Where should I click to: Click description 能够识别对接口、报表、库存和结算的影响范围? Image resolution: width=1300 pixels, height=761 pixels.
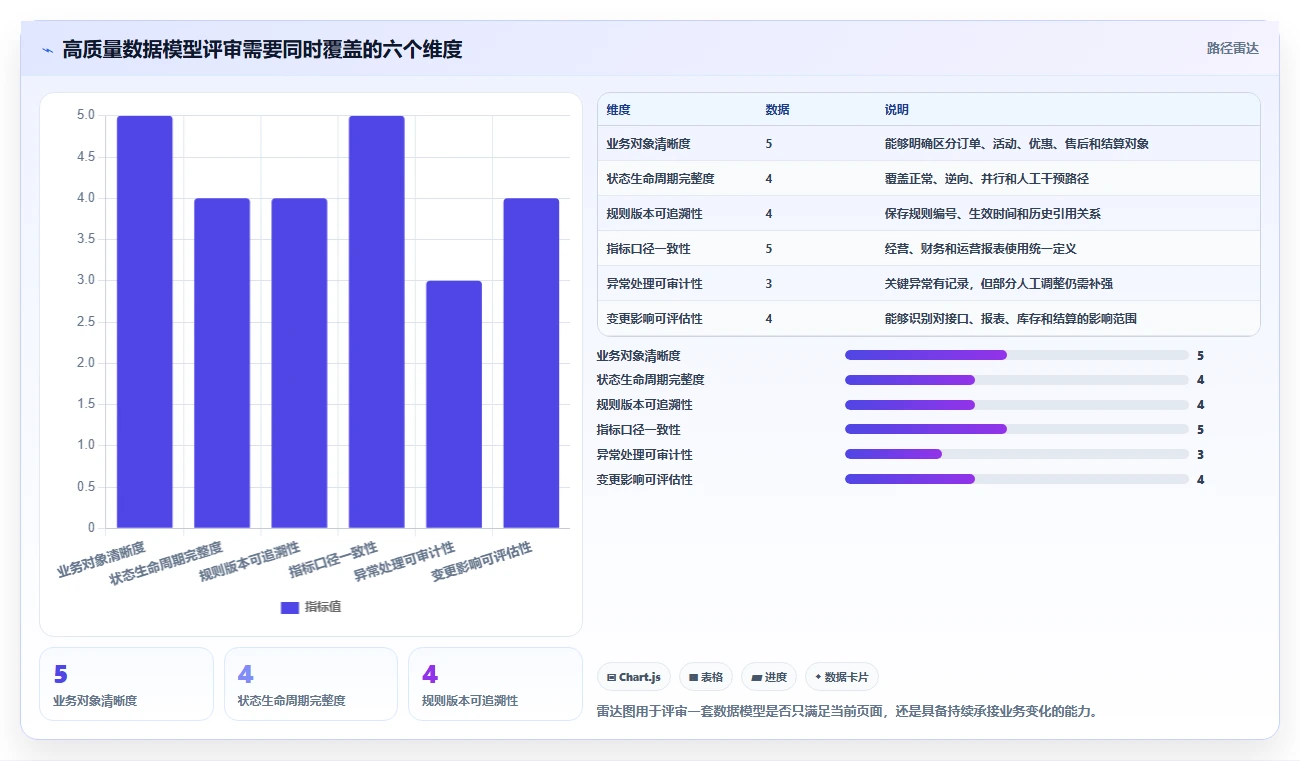pyautogui.click(x=1011, y=319)
